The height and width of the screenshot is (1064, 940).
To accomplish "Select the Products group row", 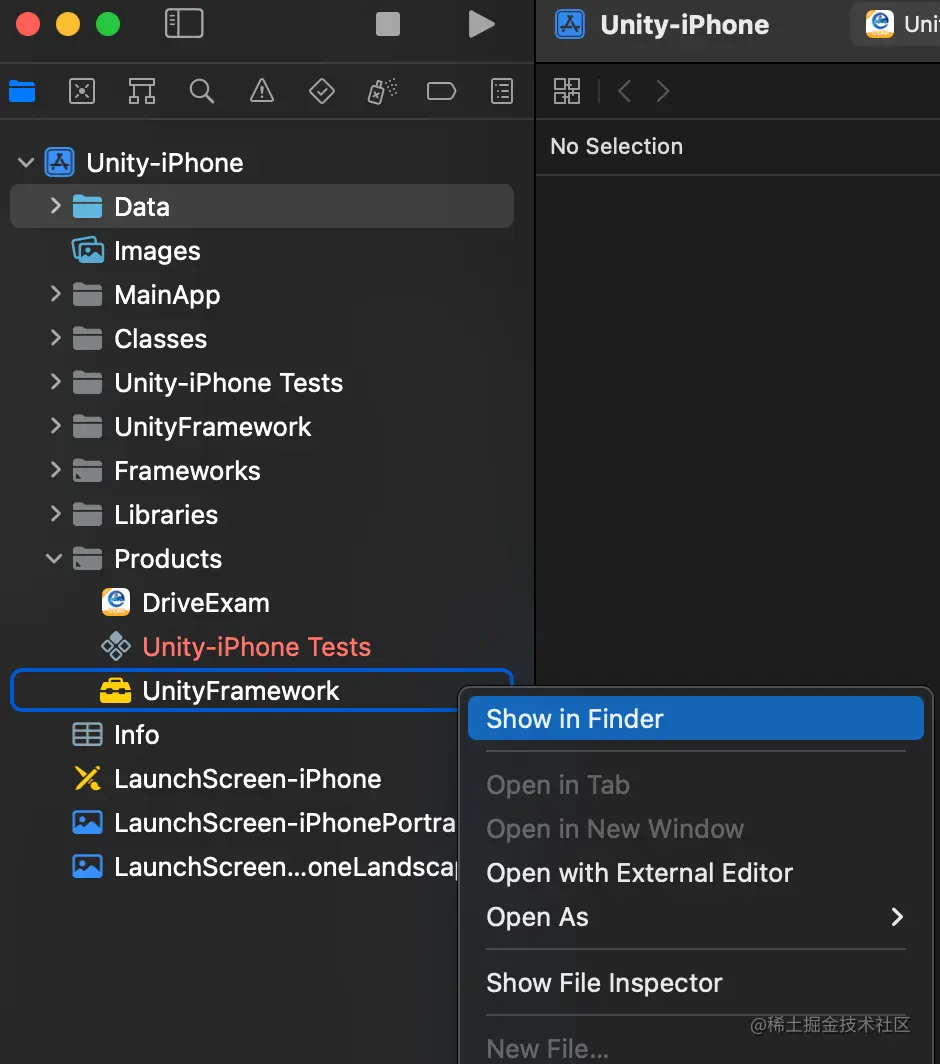I will point(262,558).
